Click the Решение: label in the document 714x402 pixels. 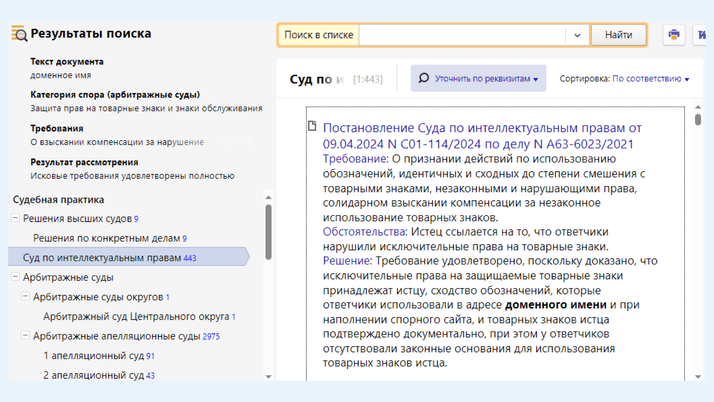347,261
